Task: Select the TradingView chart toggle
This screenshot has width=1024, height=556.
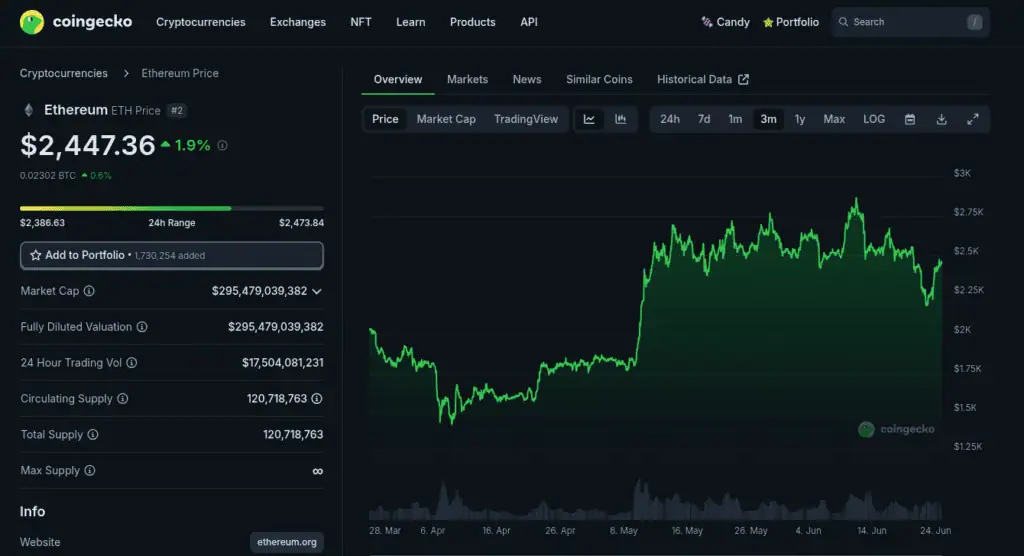Action: (x=526, y=119)
